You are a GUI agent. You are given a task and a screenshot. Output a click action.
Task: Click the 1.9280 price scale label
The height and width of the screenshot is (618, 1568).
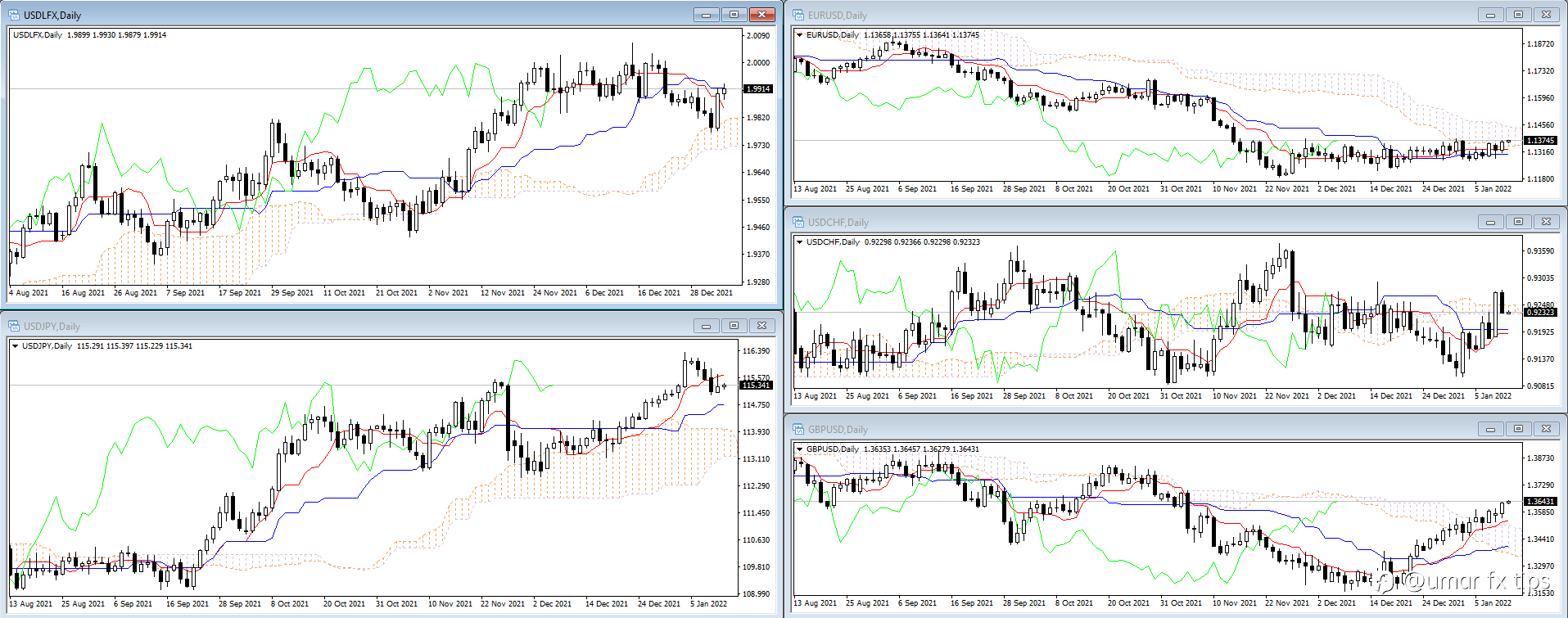point(758,282)
